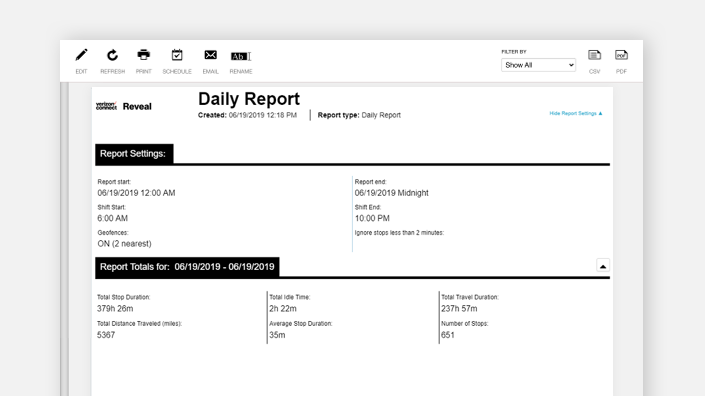Click the Edit label in toolbar
Viewport: 705px width, 396px height.
click(81, 71)
